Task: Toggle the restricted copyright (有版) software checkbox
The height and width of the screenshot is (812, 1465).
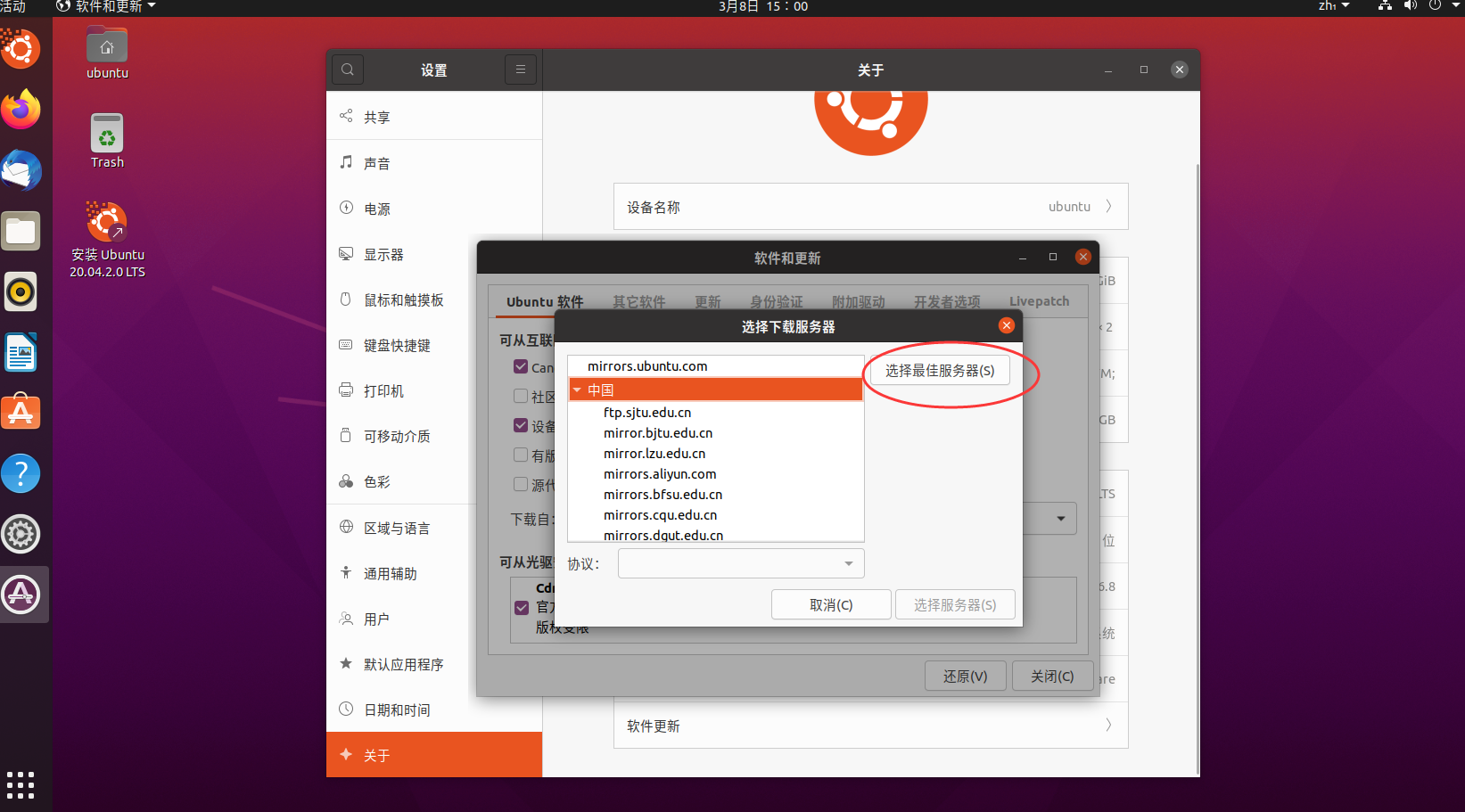Action: pyautogui.click(x=521, y=455)
